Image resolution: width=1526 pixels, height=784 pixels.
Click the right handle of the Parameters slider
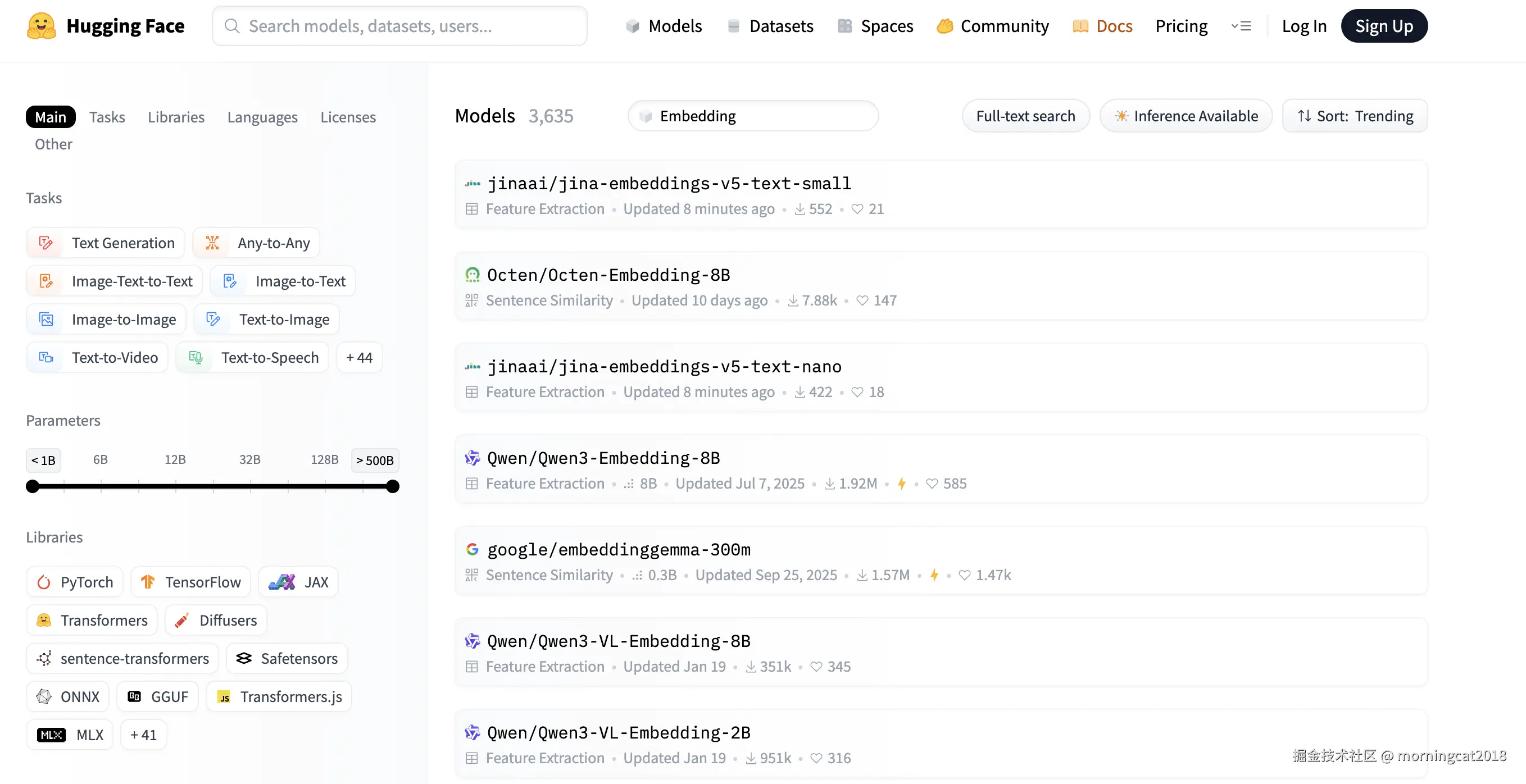tap(392, 487)
